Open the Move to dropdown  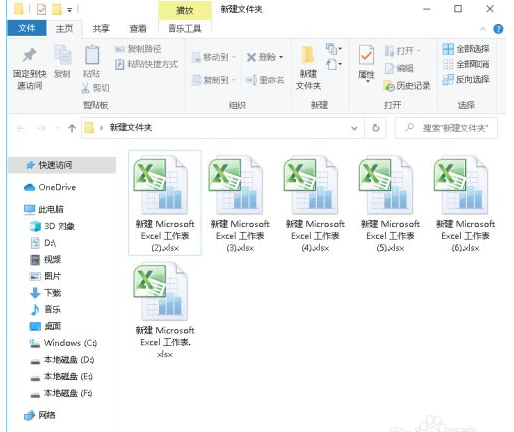pyautogui.click(x=213, y=57)
